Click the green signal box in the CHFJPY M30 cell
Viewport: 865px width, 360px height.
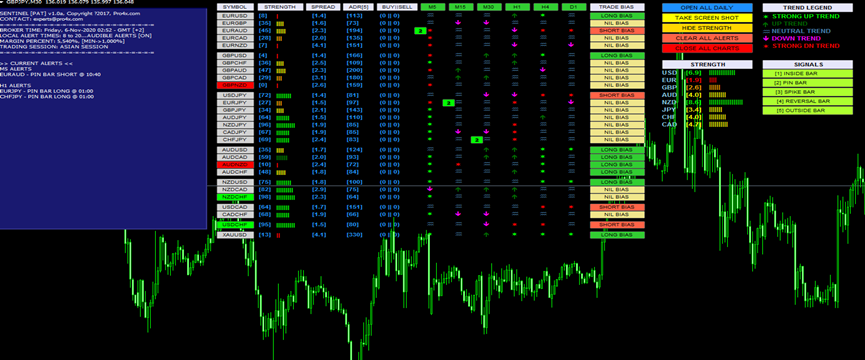[x=477, y=140]
